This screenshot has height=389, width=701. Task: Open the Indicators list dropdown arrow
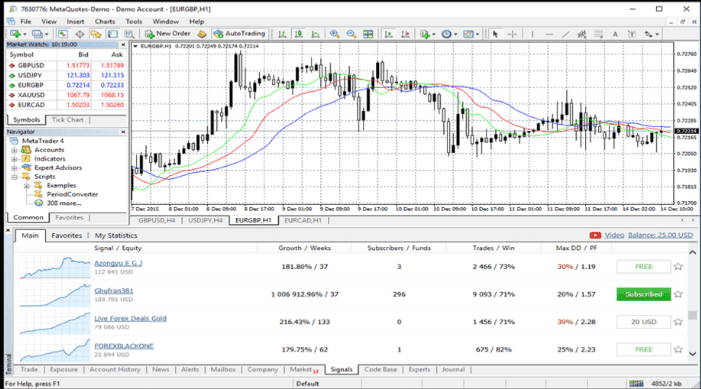(434, 34)
